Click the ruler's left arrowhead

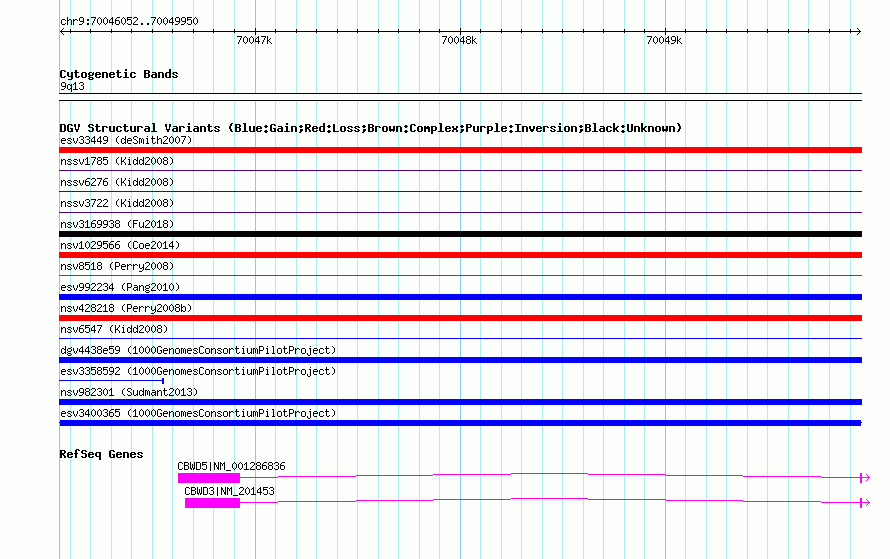click(62, 31)
